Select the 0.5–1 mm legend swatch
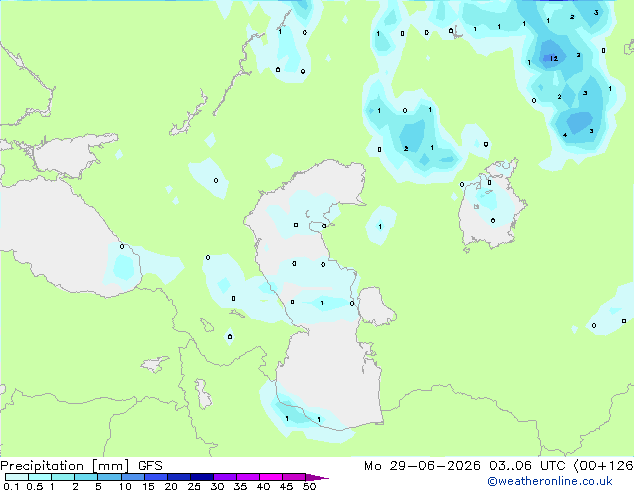The image size is (634, 490). pyautogui.click(x=40, y=477)
